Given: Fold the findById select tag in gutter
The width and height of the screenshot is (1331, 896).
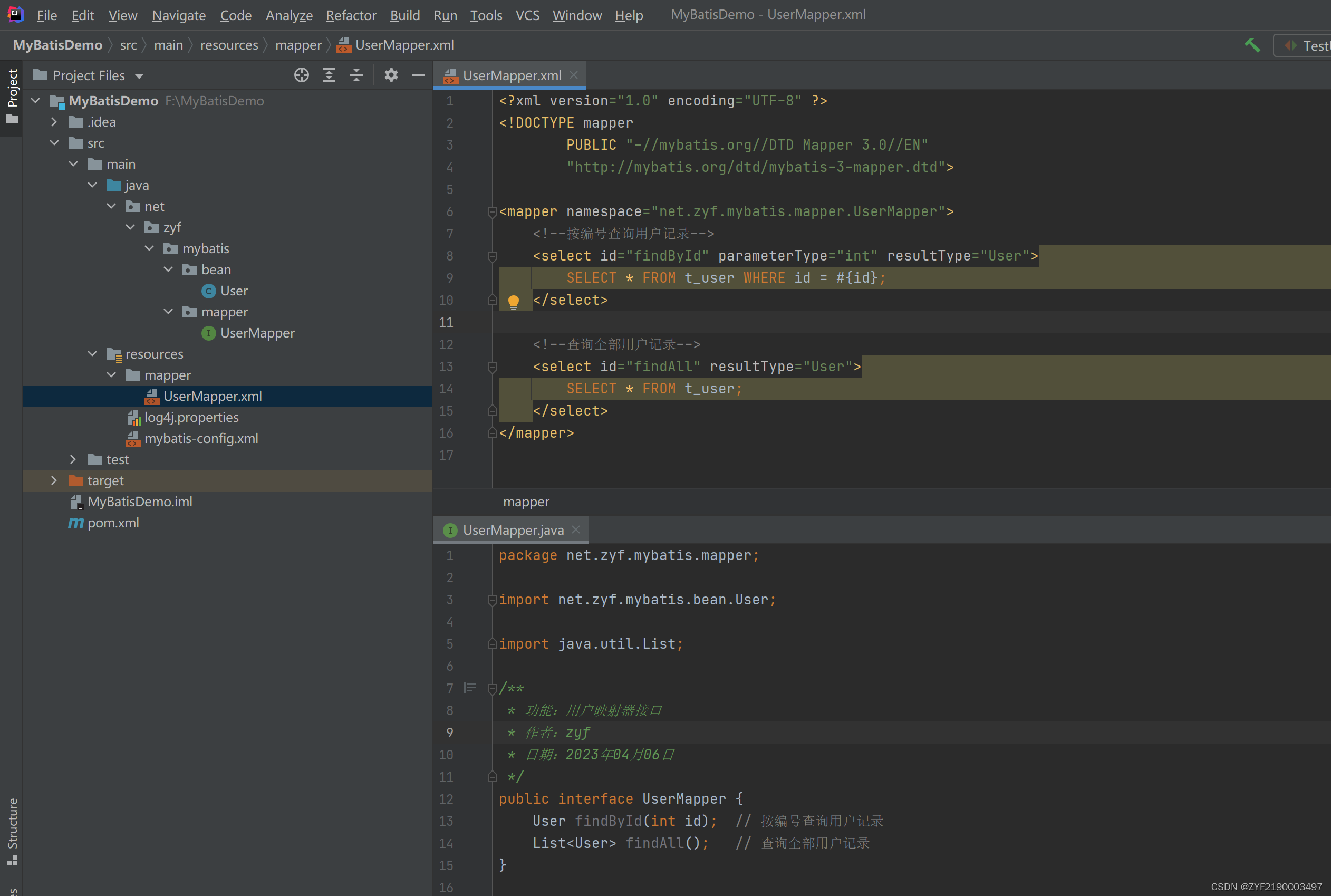Looking at the screenshot, I should click(492, 256).
